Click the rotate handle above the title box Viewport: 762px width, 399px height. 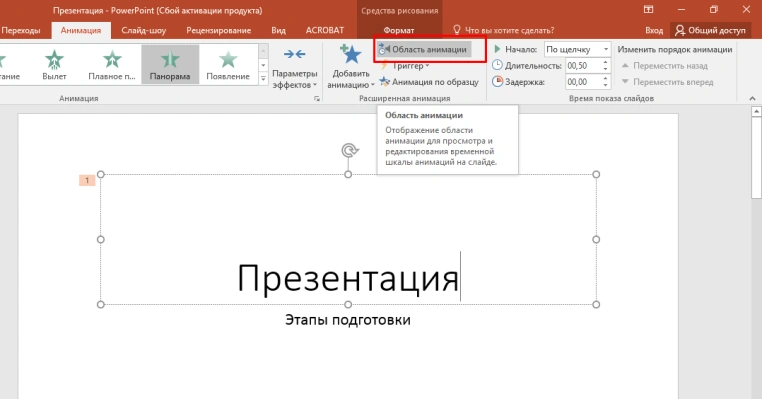(x=349, y=150)
